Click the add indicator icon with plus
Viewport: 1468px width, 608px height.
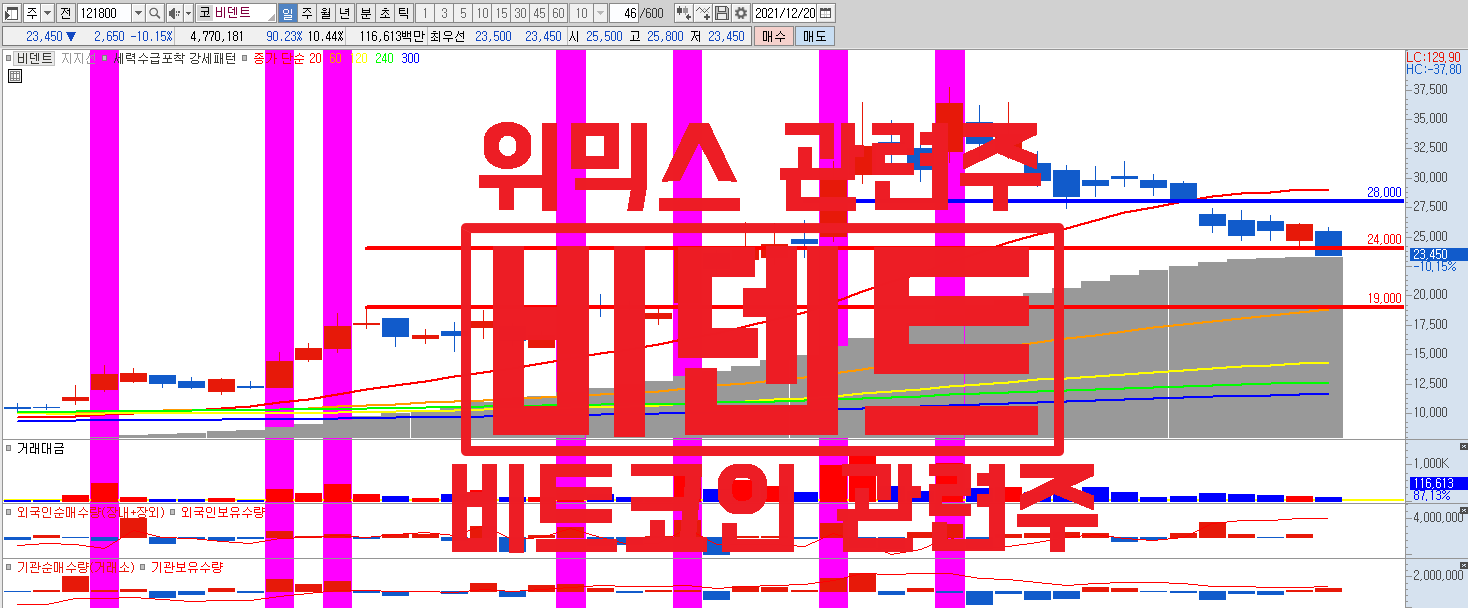pos(683,13)
